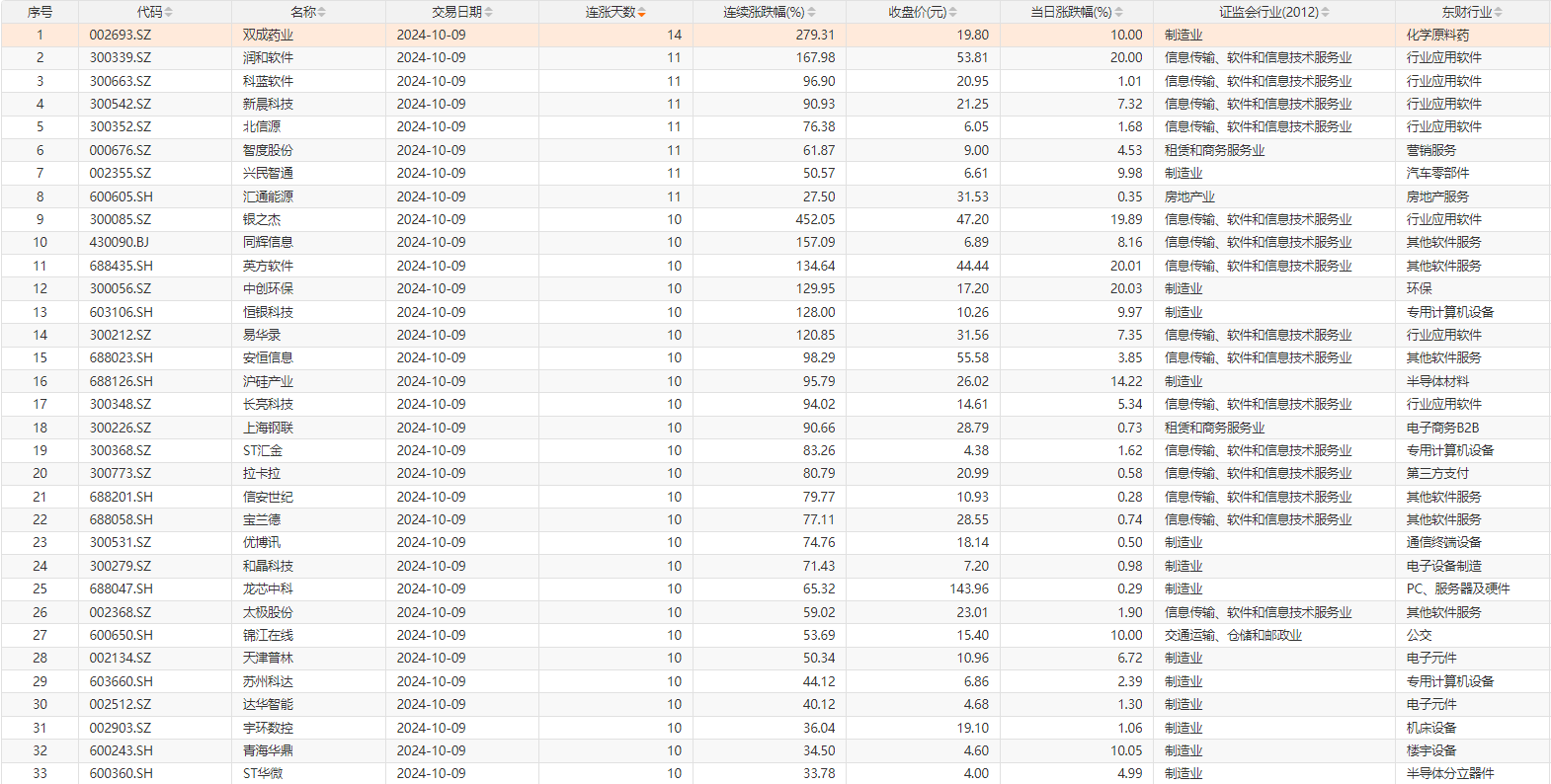Viewport: 1551px width, 784px height.
Task: Click the 第三方支付 industry cell
Action: point(1437,473)
